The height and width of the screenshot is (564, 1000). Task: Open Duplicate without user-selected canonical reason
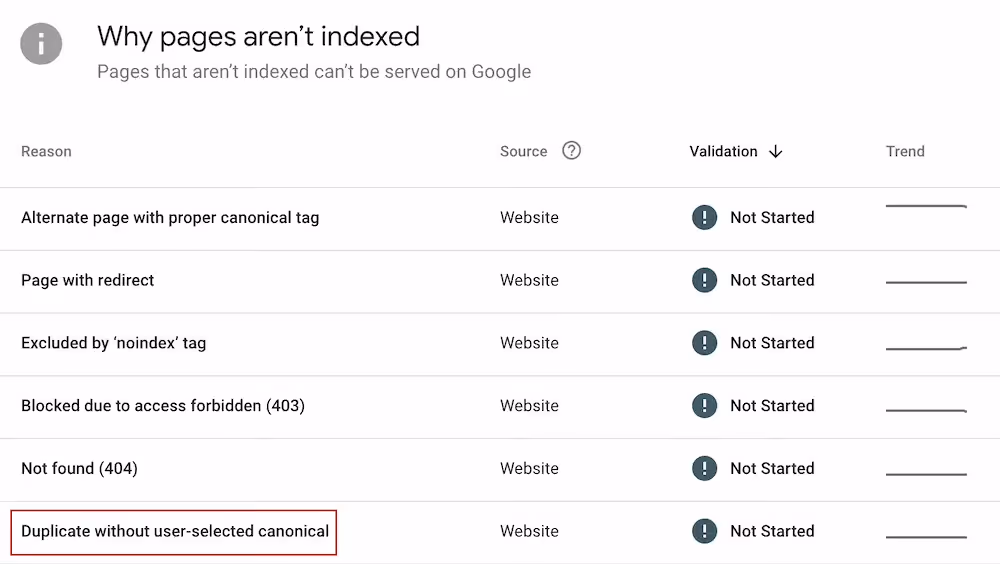(x=175, y=531)
